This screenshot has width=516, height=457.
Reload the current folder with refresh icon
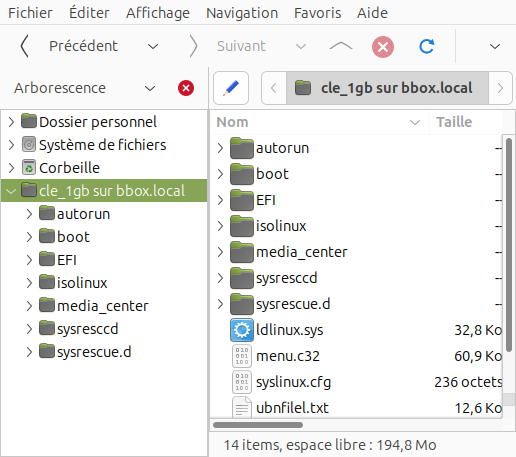427,47
